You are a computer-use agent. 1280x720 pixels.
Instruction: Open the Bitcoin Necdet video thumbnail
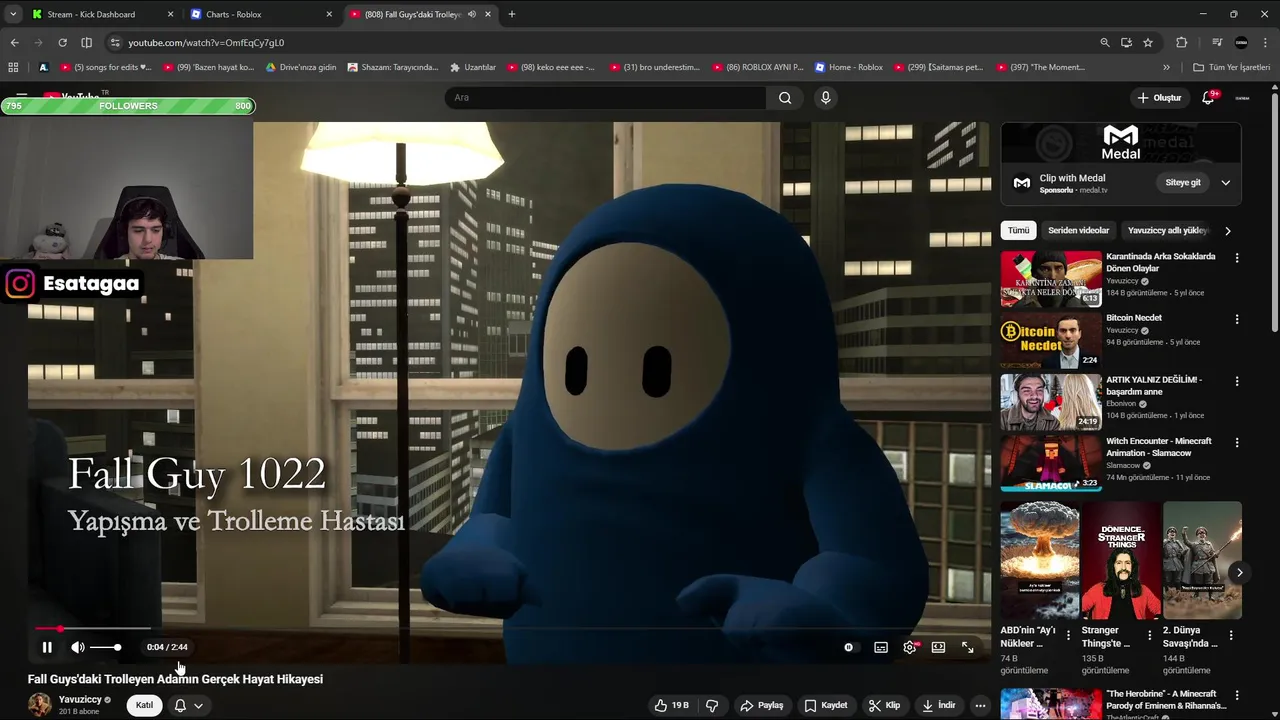[x=1051, y=340]
